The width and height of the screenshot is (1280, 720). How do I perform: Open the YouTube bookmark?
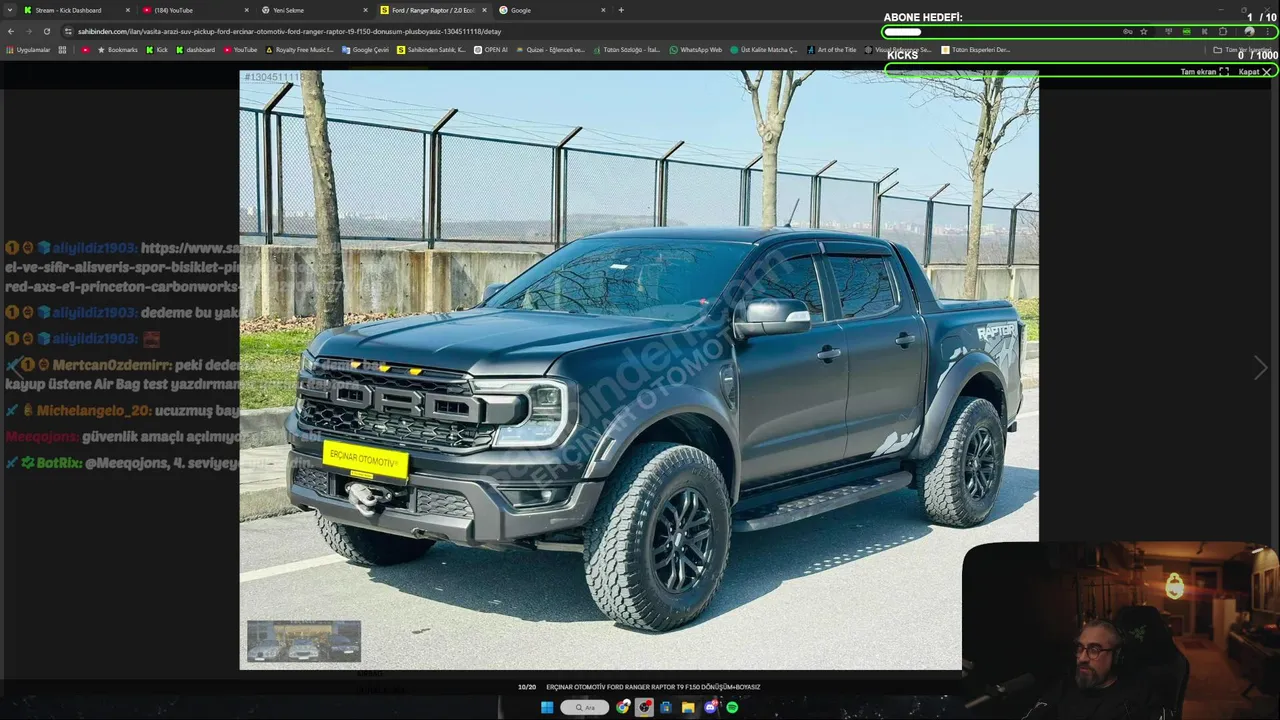coord(240,49)
